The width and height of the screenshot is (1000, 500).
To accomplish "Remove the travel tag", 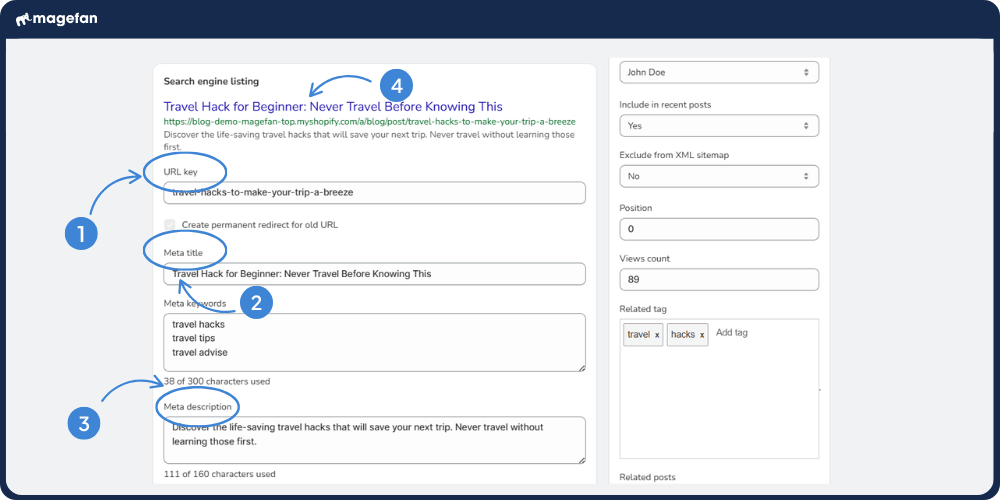I will [657, 335].
